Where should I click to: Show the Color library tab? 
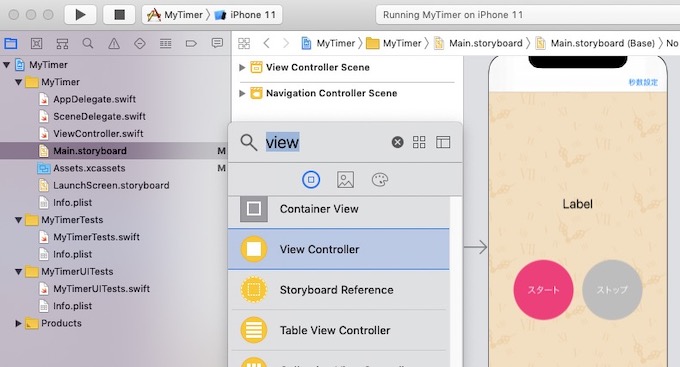tap(379, 180)
